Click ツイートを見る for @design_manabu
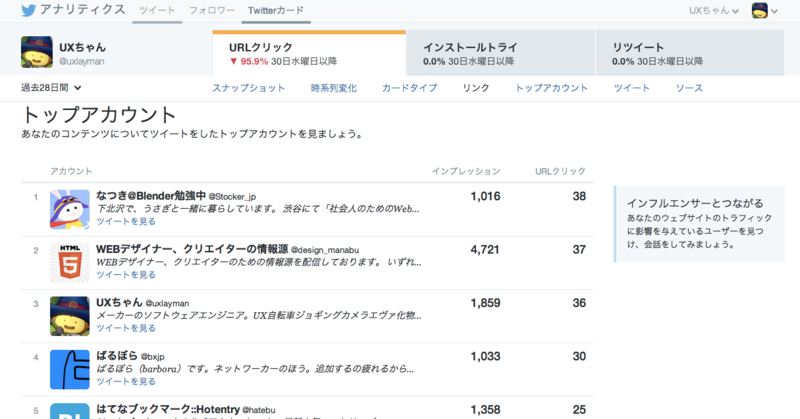 click(126, 275)
